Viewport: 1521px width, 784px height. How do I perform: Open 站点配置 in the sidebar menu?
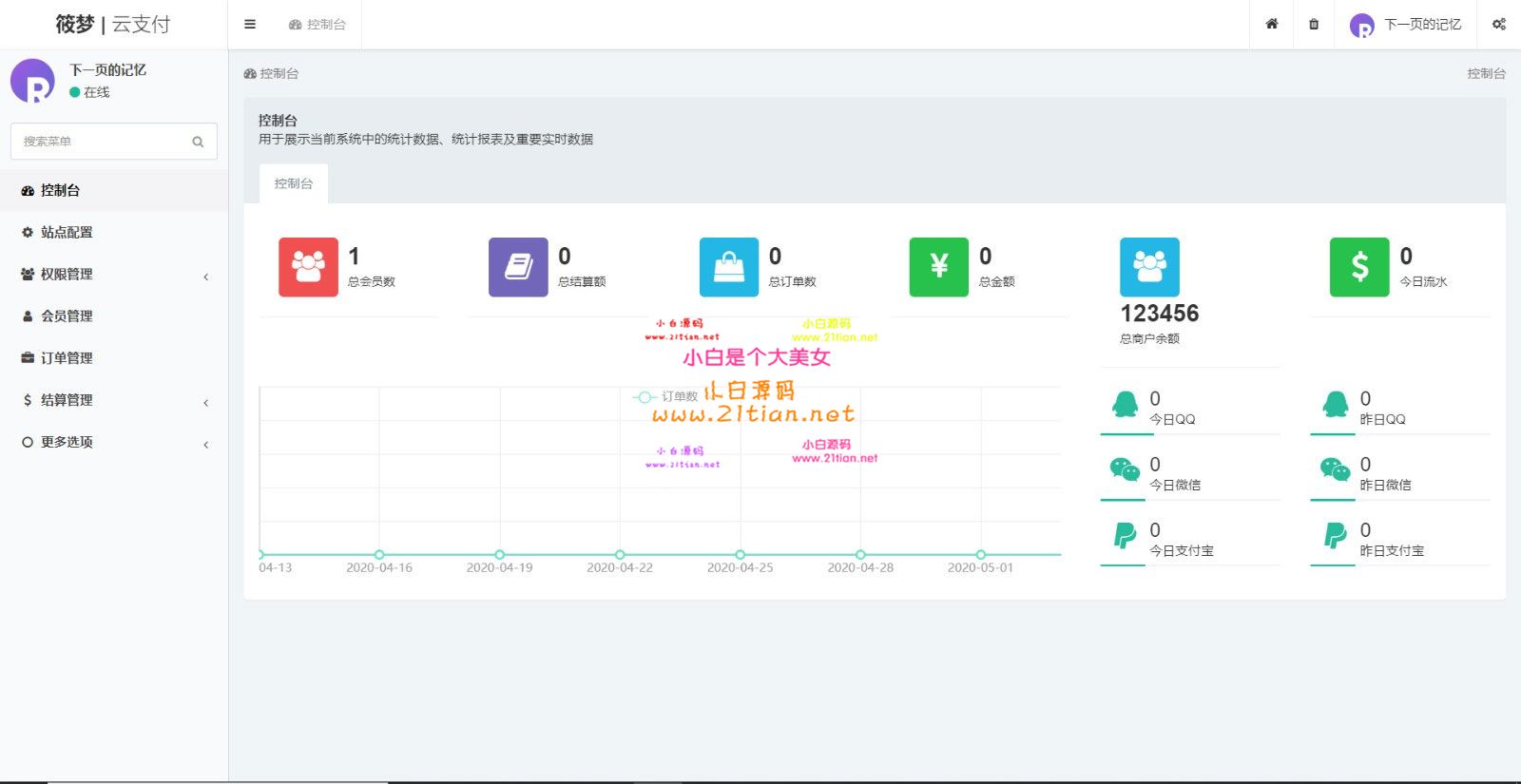[114, 232]
